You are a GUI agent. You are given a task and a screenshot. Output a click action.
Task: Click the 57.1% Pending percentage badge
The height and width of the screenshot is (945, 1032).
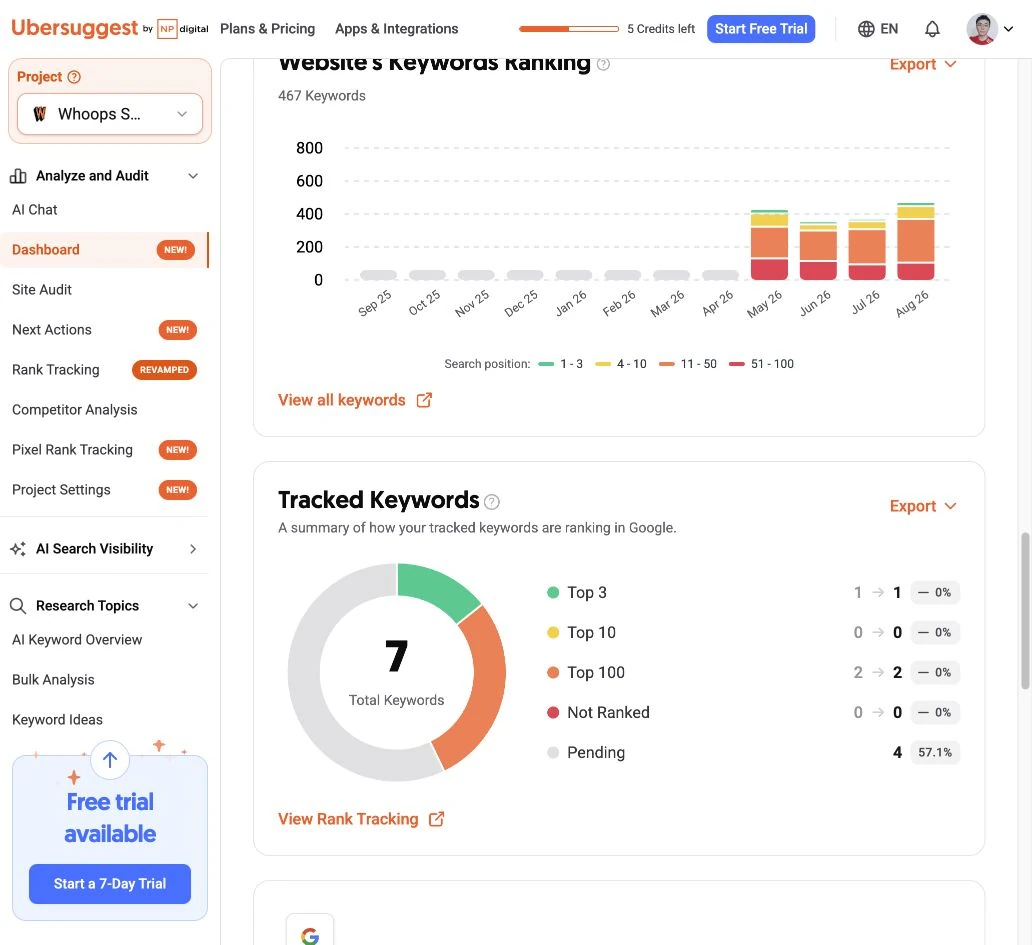(x=935, y=753)
